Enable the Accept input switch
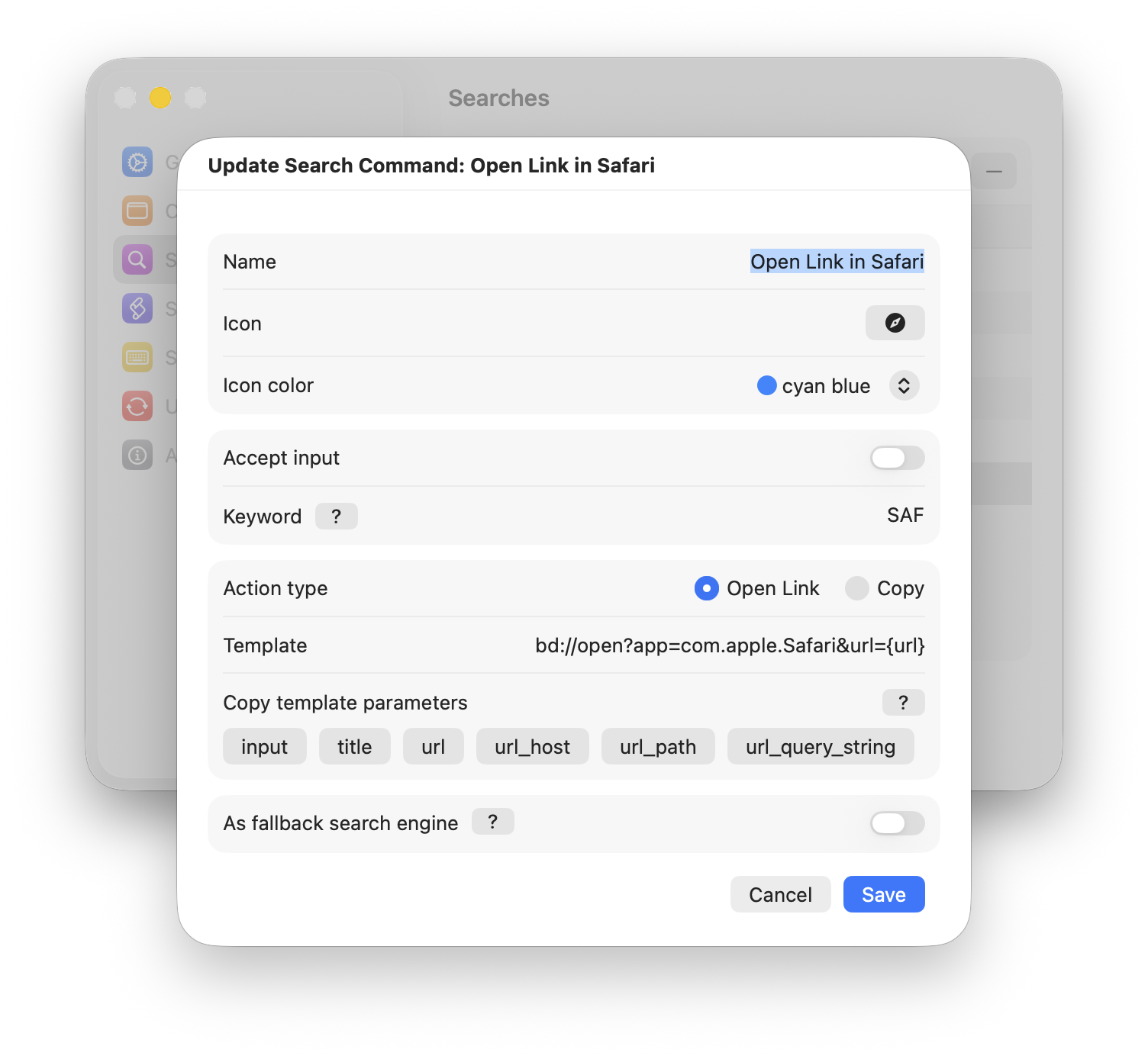Screen dimensions: 1148x1059 tap(897, 458)
